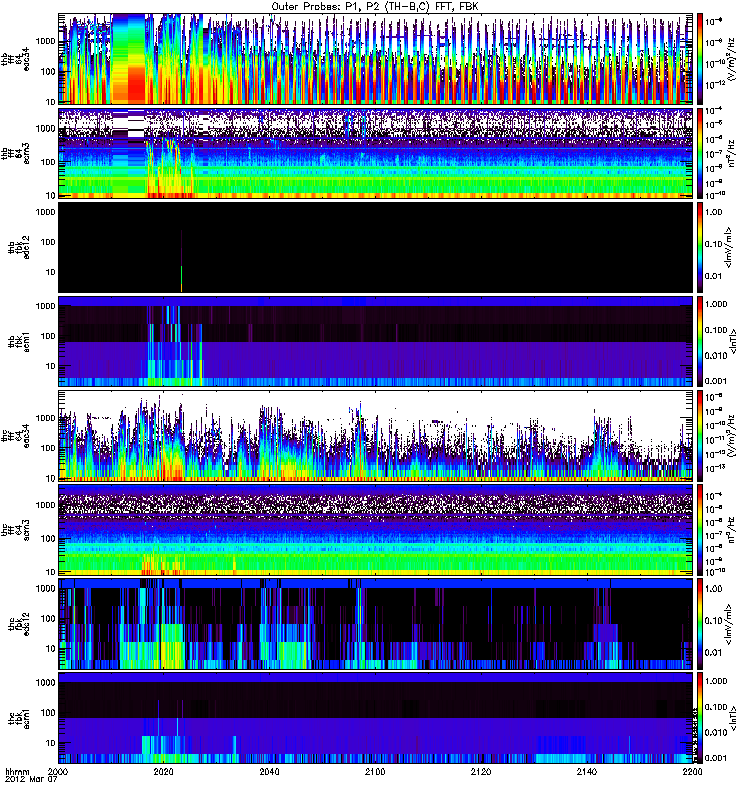Click the "thb fff 64 eac34" y-axis title
Viewport: 750px width, 800px height.
coord(16,59)
